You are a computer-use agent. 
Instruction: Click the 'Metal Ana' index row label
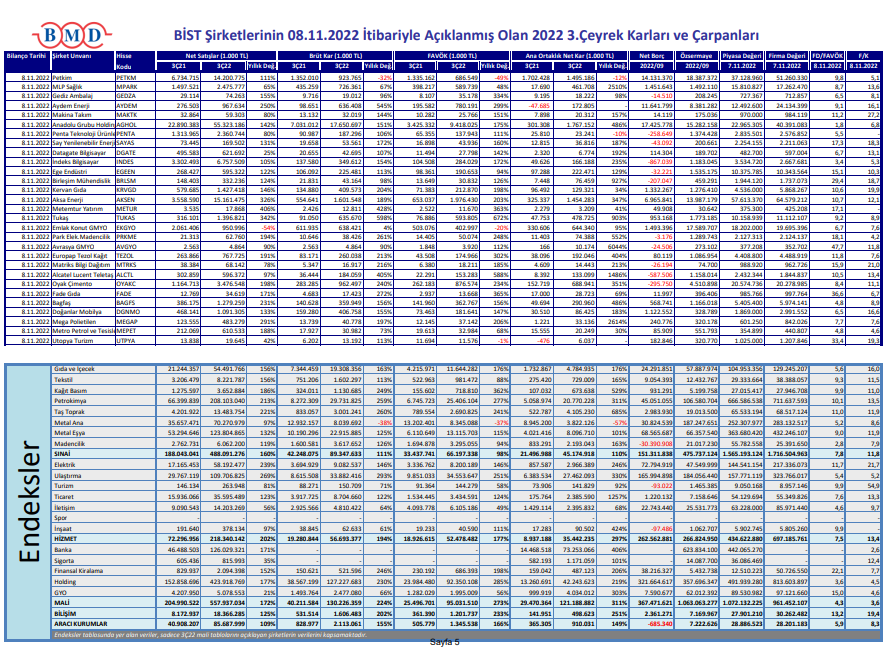pyautogui.click(x=69, y=422)
